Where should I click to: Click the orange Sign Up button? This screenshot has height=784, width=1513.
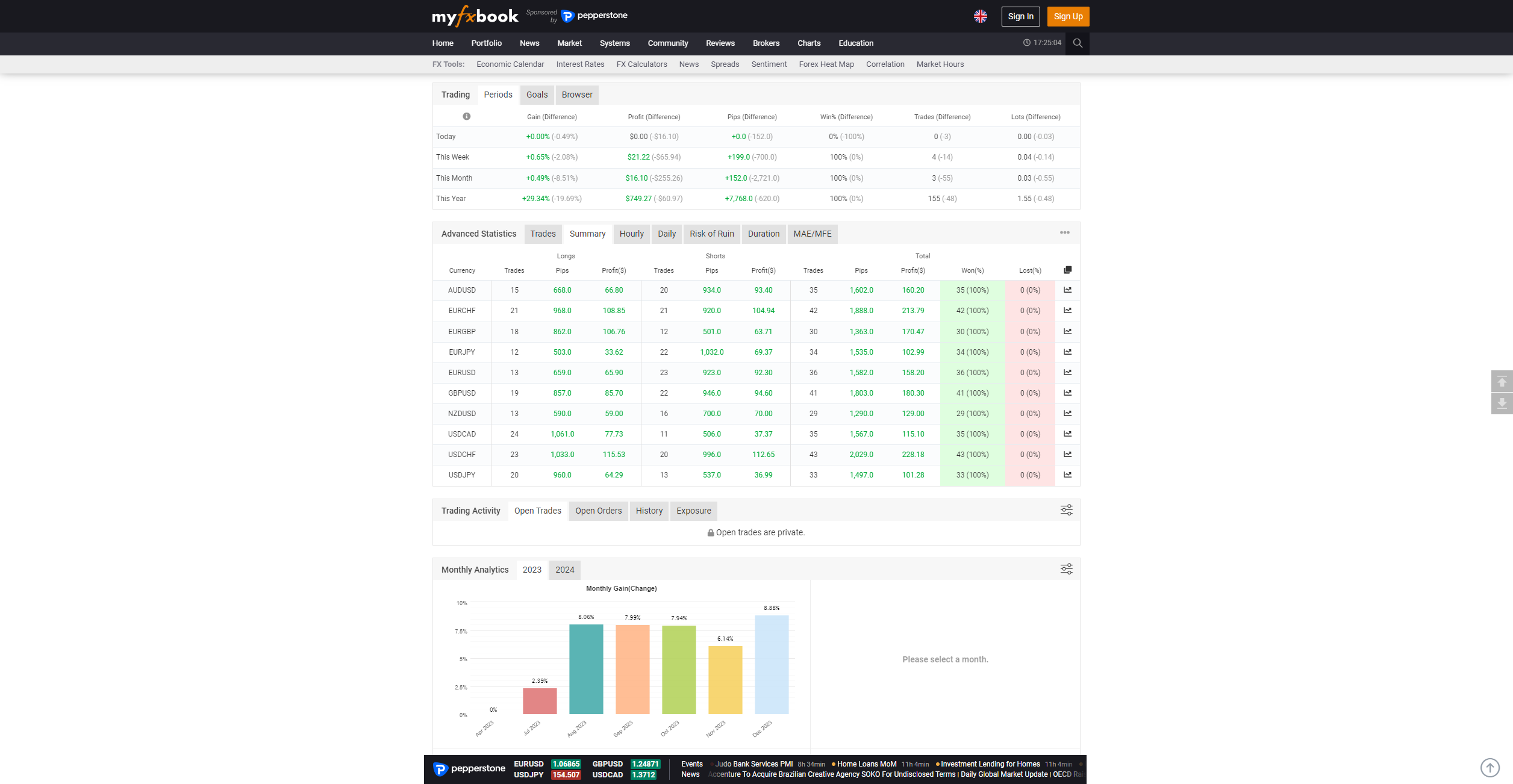coord(1068,16)
